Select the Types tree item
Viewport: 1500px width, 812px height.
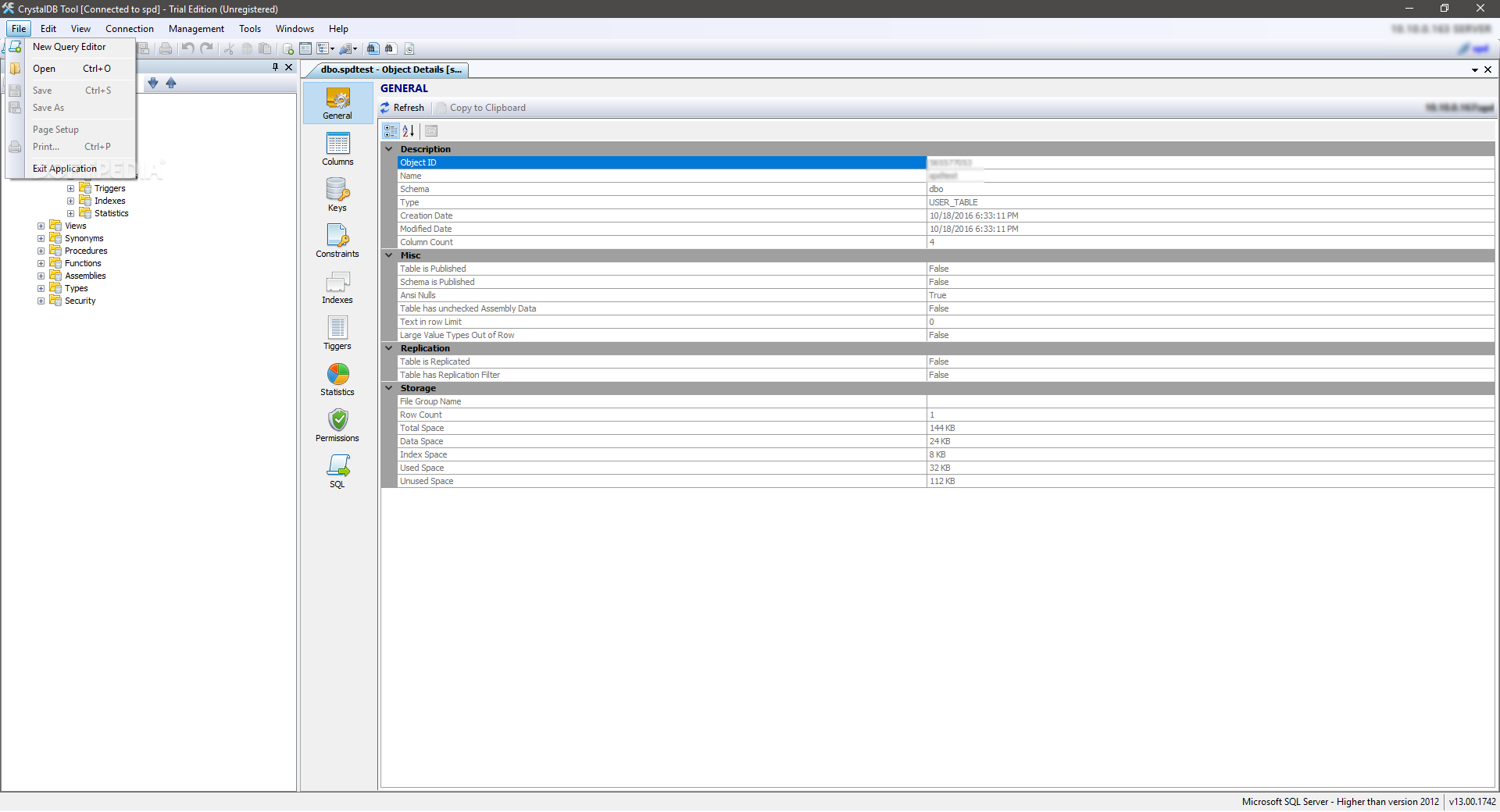(x=76, y=288)
